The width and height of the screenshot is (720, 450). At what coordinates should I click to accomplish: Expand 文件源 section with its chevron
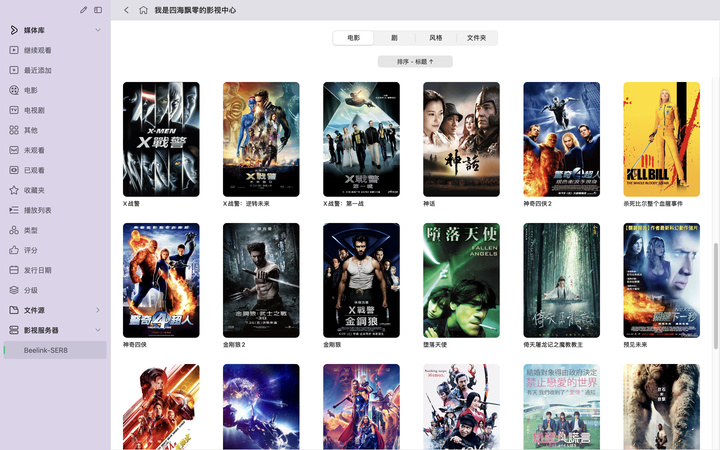[98, 310]
